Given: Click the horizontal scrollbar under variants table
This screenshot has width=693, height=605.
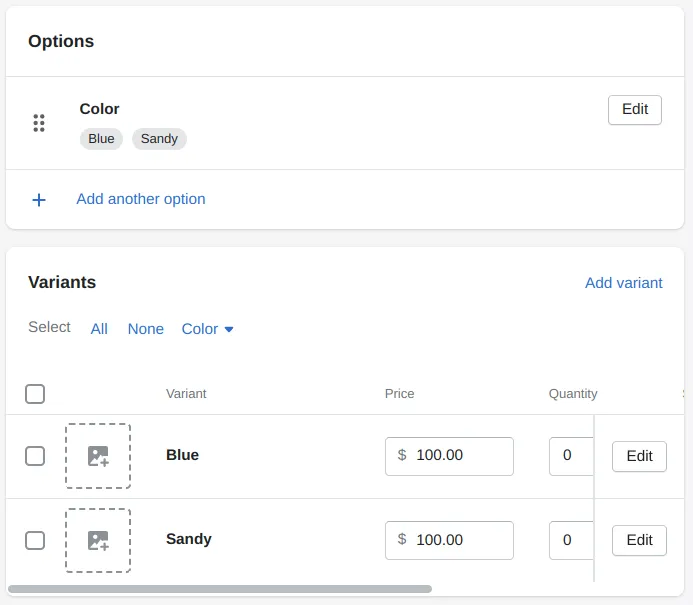Looking at the screenshot, I should pos(220,589).
